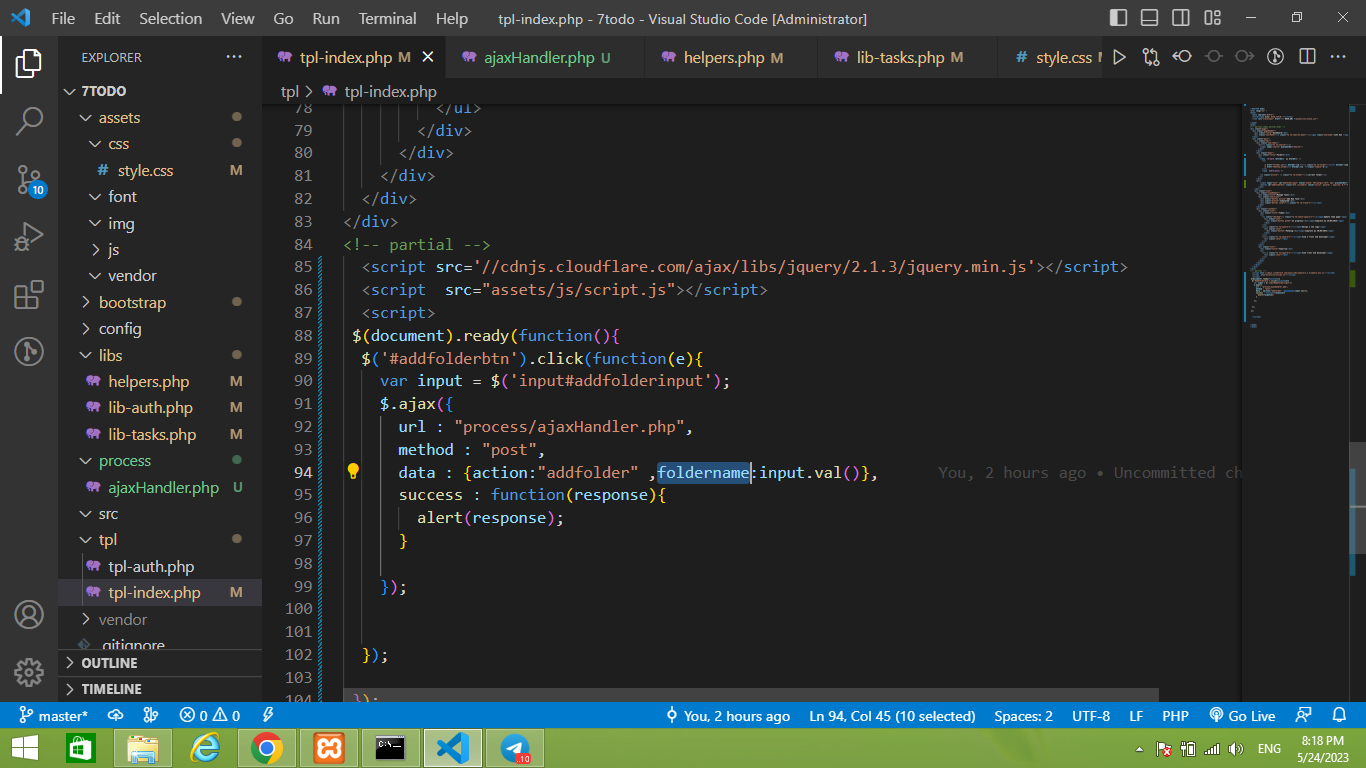
Task: Click the Go Live button
Action: (x=1241, y=715)
